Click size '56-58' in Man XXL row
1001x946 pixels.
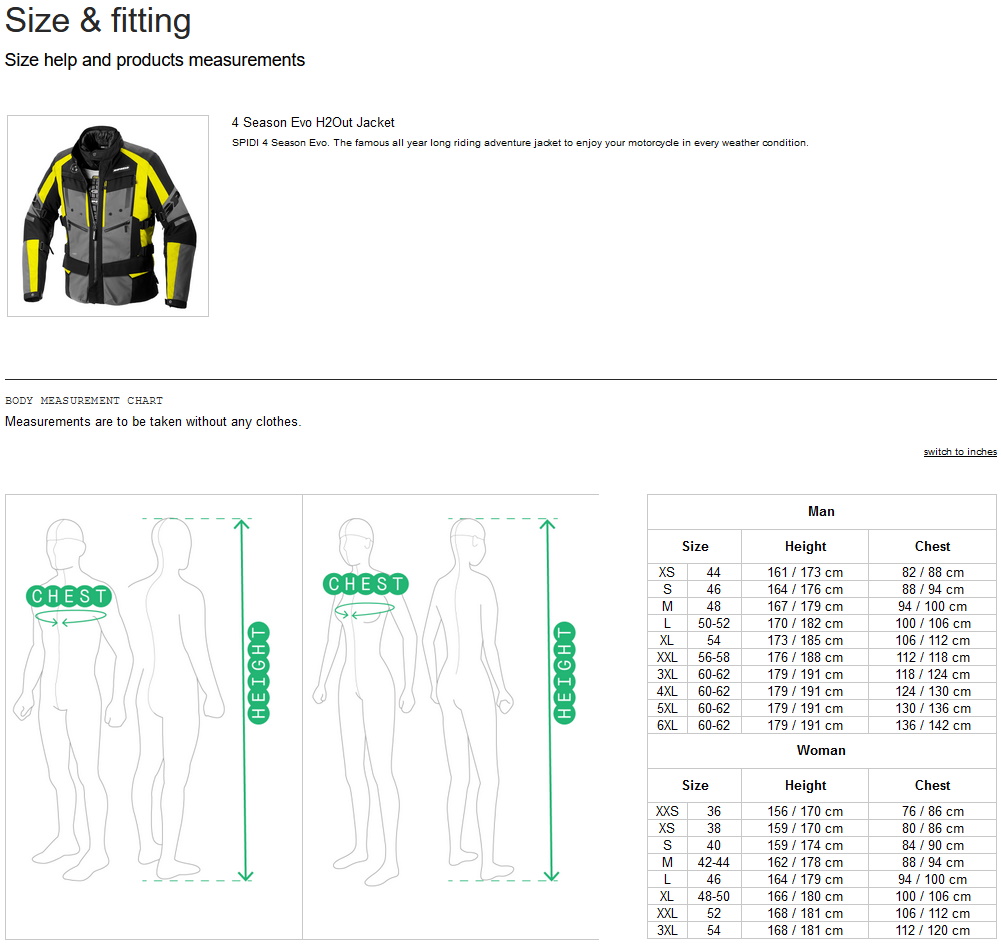pos(714,657)
